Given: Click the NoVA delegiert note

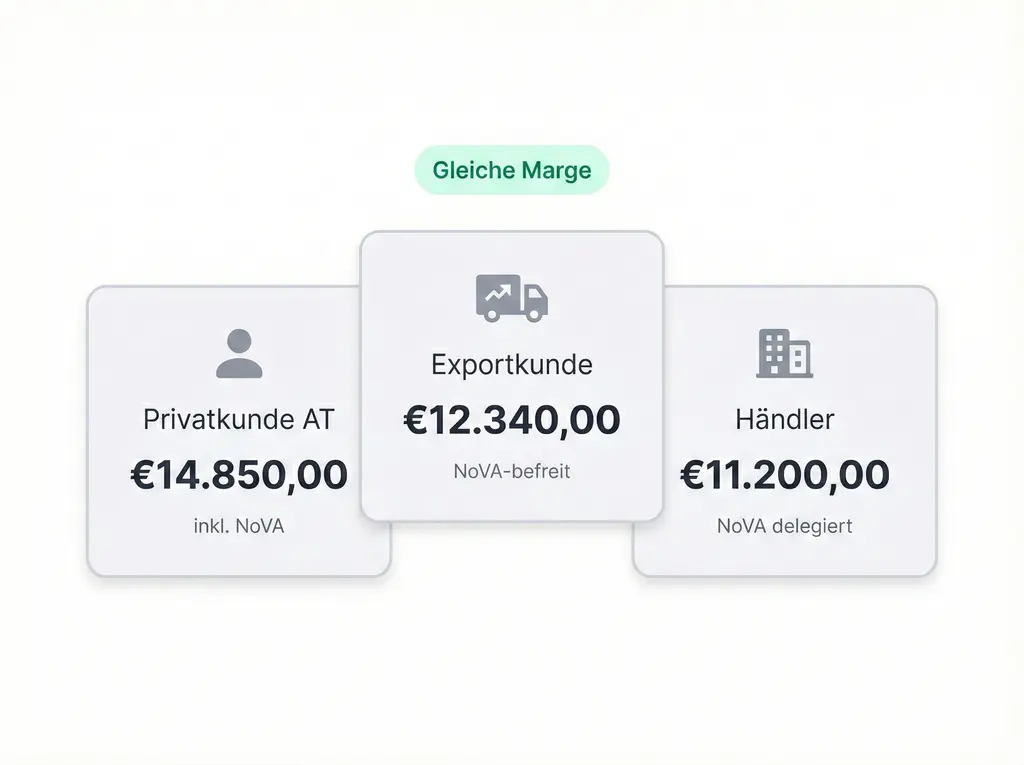Looking at the screenshot, I should (784, 526).
